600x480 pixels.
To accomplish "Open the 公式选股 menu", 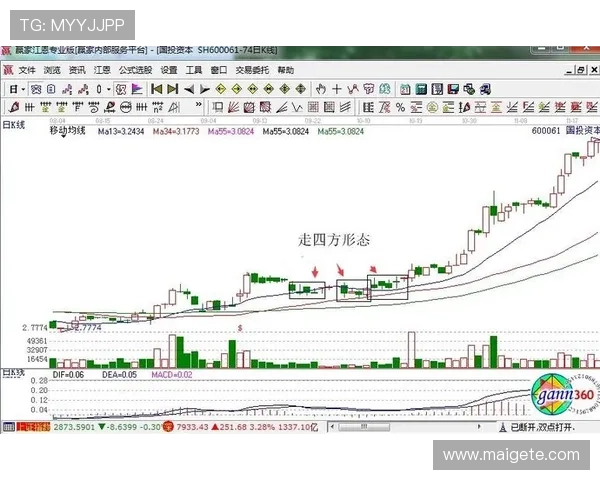I will coord(135,70).
